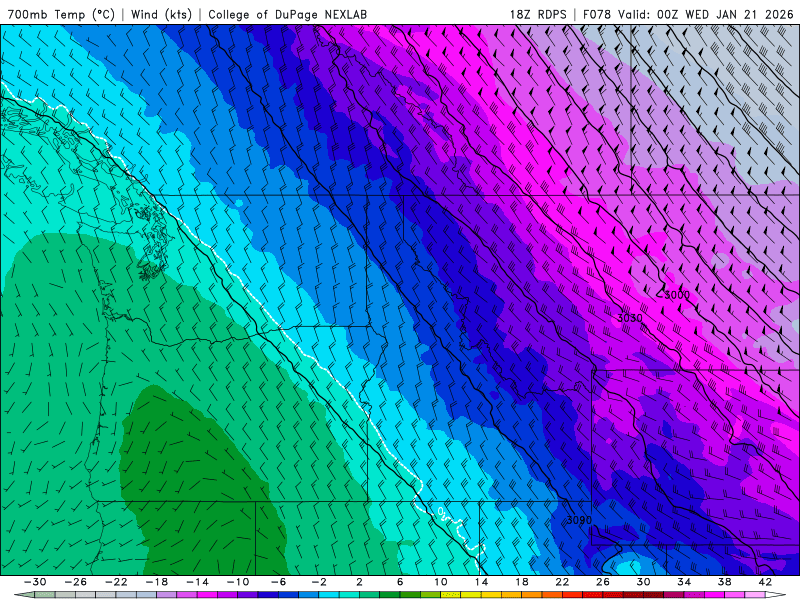800x600 pixels.
Task: Click the '42' colorbar tick label
Action: (765, 582)
